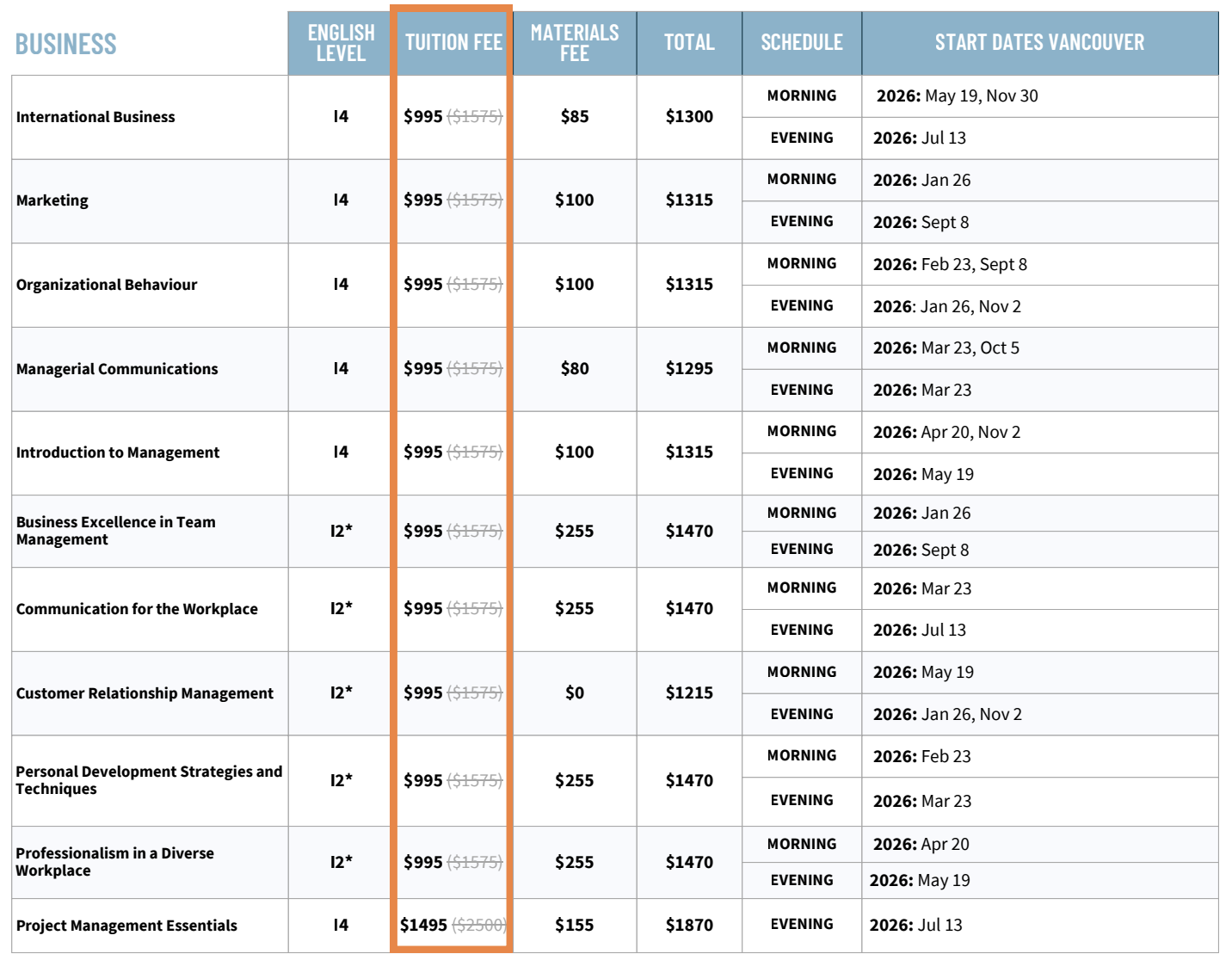Click the Materials Fee column header
Screen dimensions: 1232x960
[574, 43]
